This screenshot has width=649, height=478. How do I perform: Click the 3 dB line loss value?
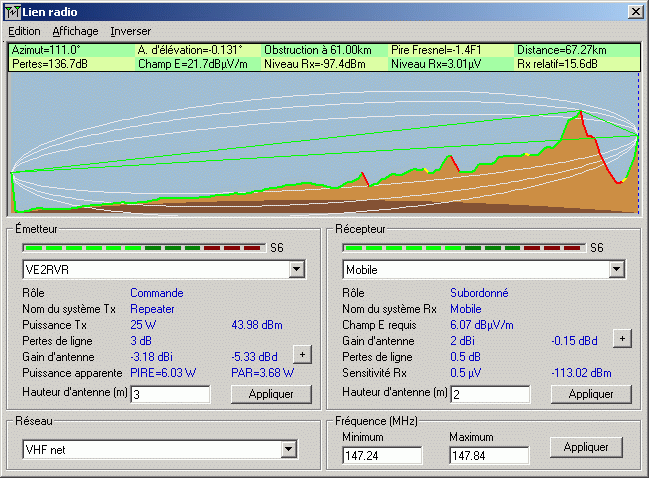coord(141,341)
